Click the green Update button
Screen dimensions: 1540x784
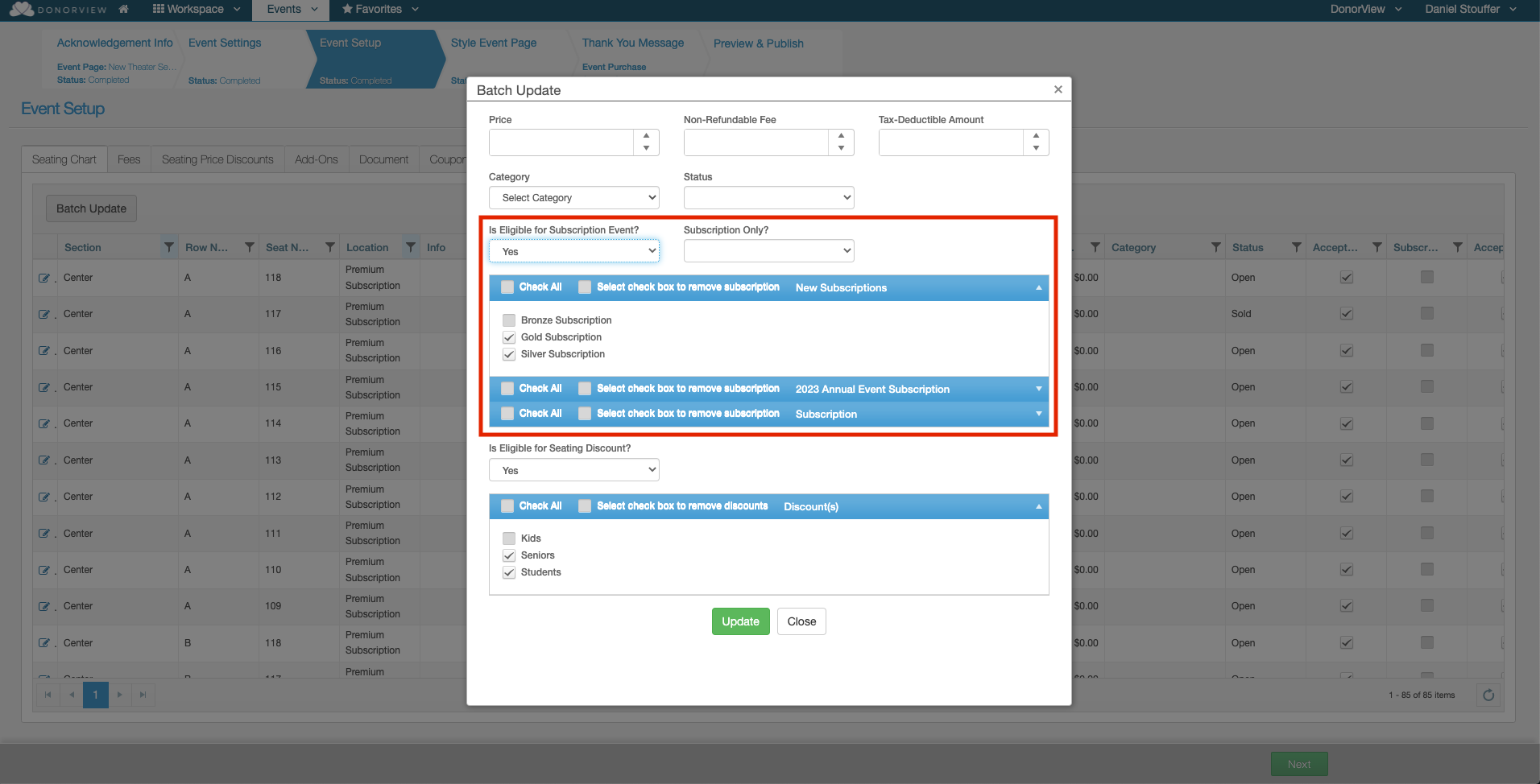click(740, 621)
